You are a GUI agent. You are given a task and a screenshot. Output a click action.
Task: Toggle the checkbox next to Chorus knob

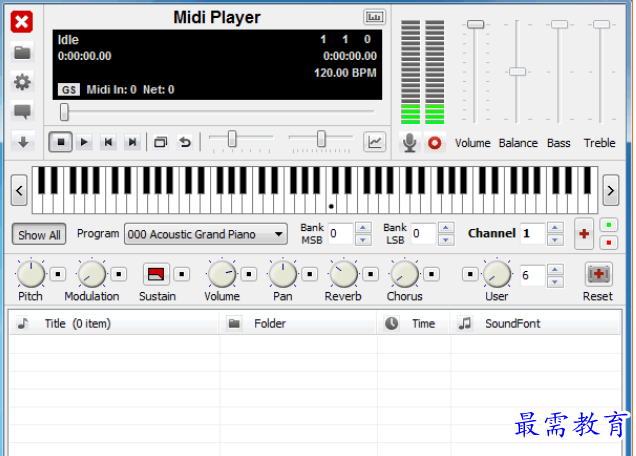pyautogui.click(x=431, y=274)
